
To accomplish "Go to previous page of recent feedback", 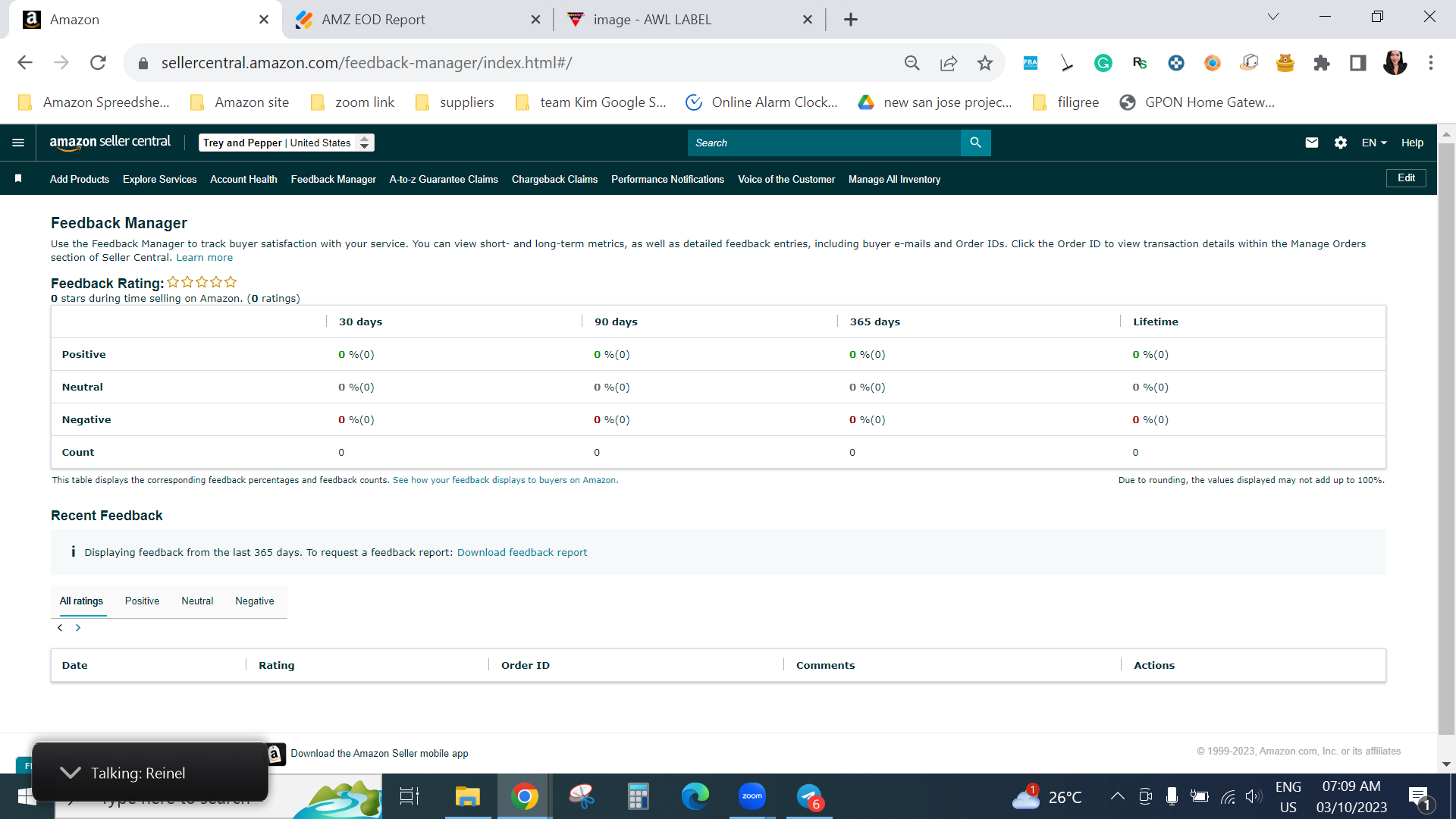I will click(60, 628).
